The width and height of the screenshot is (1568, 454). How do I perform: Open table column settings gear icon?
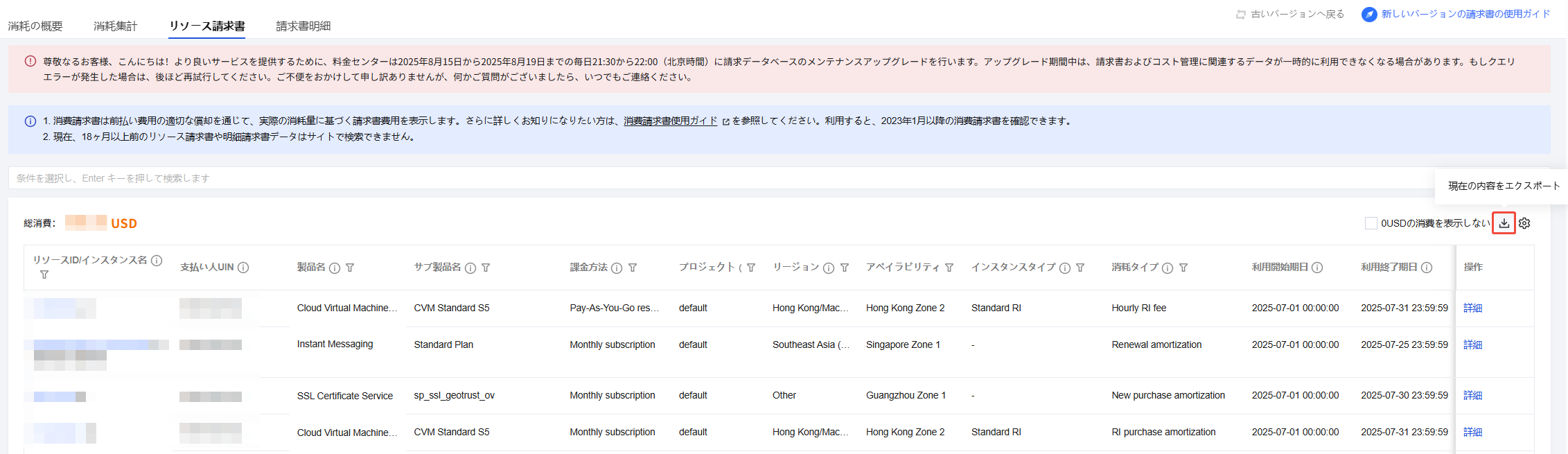pos(1524,223)
